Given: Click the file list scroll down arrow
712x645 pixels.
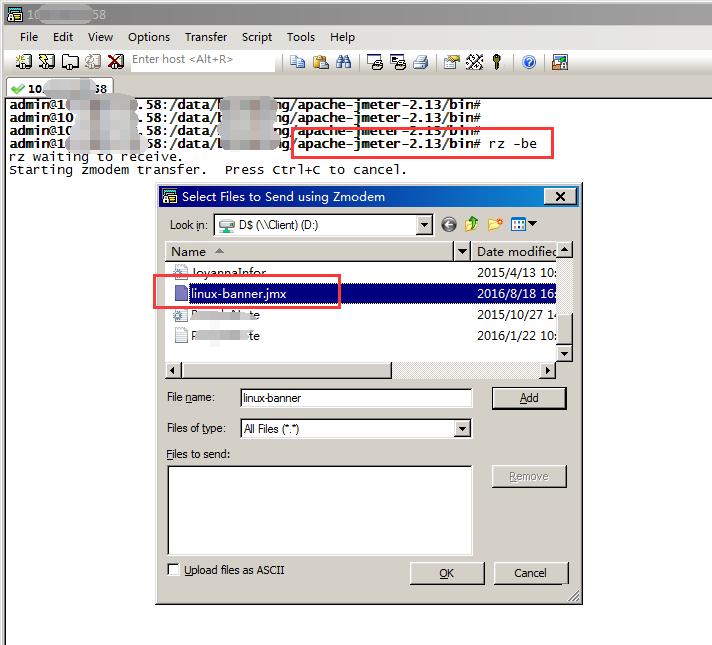Looking at the screenshot, I should click(564, 353).
